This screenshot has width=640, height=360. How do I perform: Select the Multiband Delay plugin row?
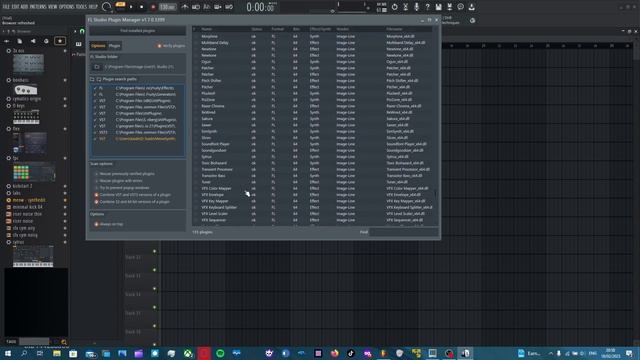(x=312, y=42)
